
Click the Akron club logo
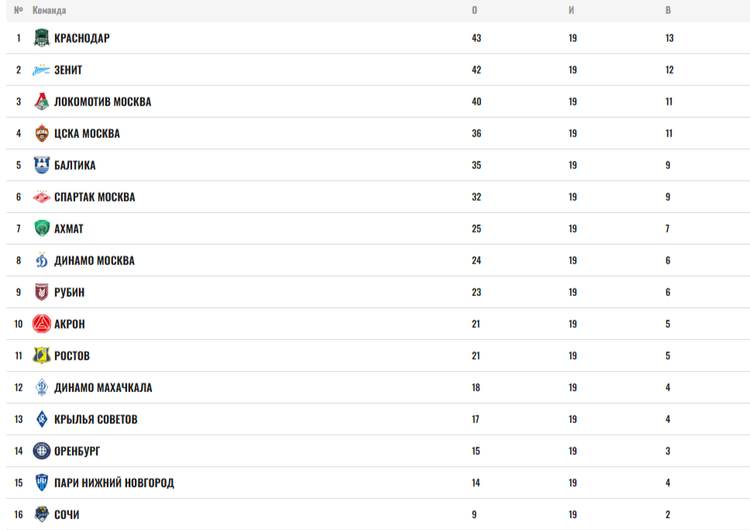(41, 324)
